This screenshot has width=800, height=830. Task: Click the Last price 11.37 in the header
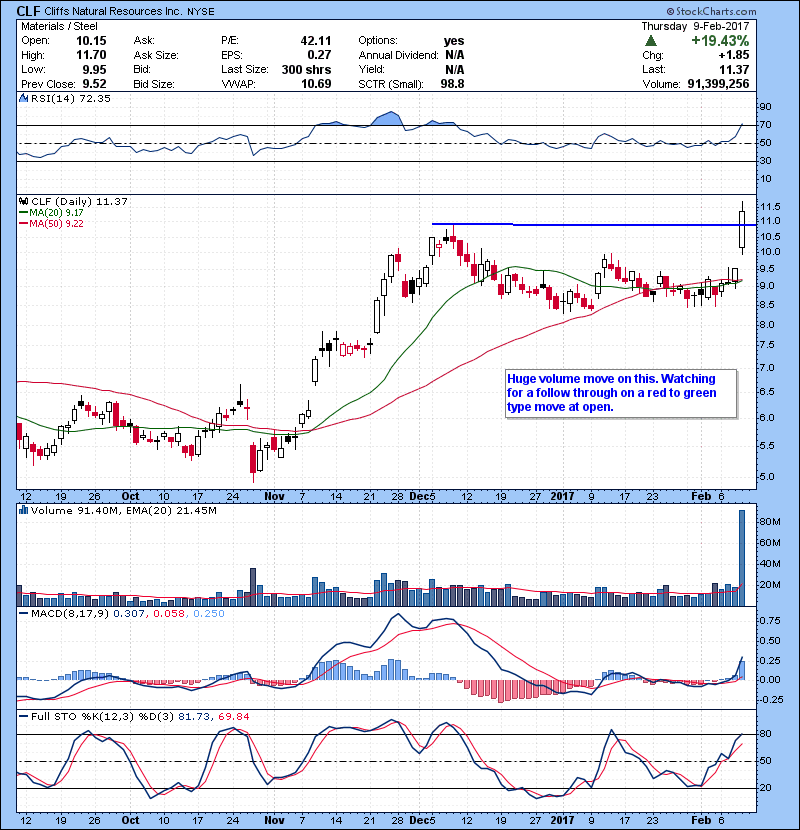[734, 69]
